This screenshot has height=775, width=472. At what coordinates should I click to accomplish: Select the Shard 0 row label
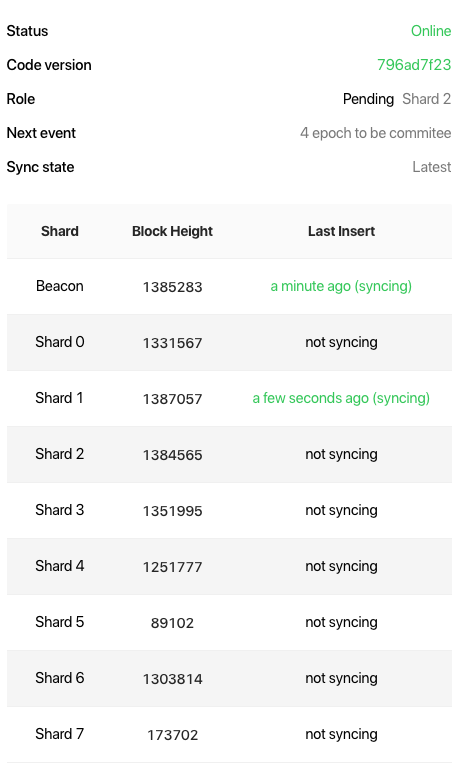point(60,342)
